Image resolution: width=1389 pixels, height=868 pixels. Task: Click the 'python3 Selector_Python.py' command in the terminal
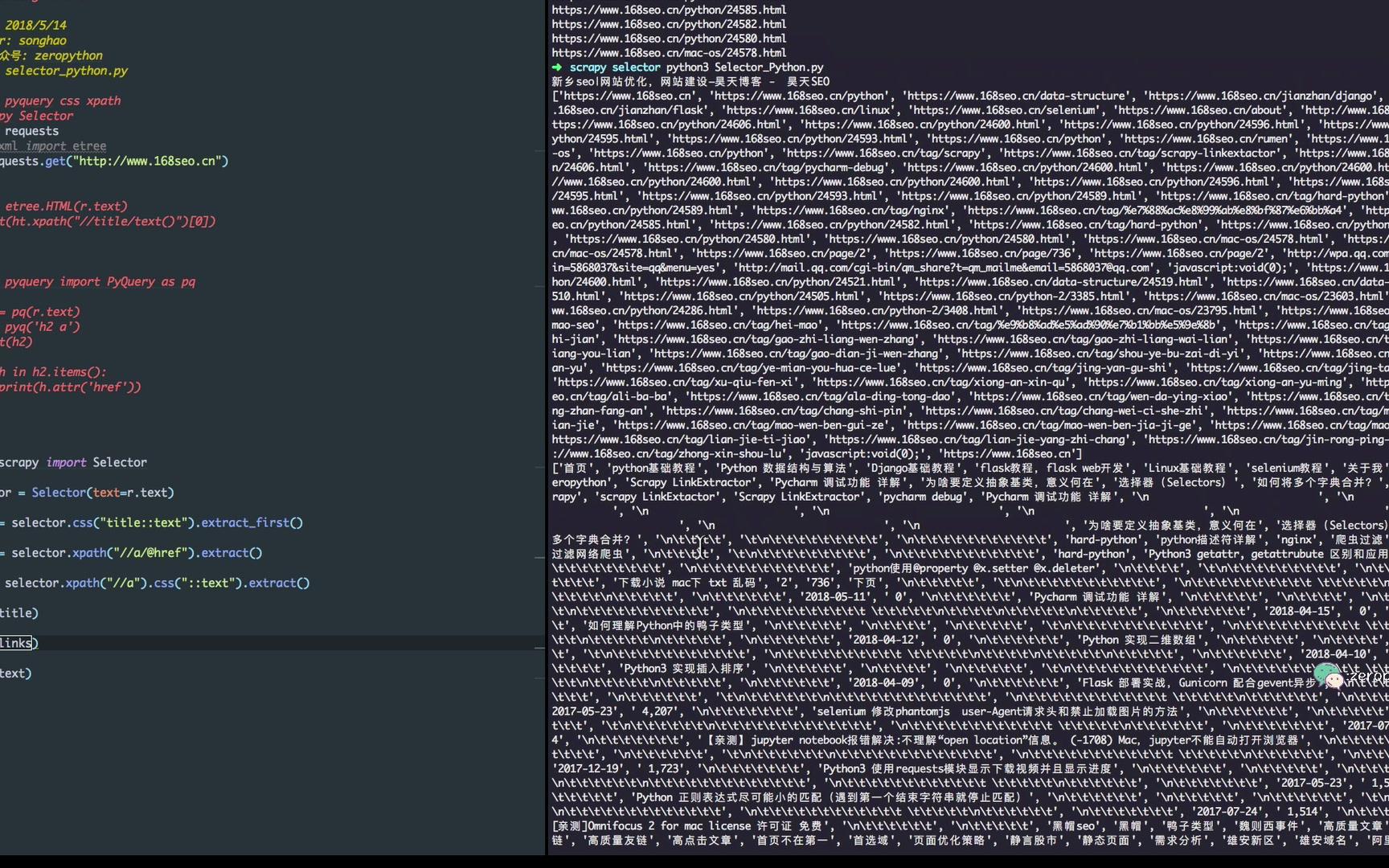[x=744, y=68]
